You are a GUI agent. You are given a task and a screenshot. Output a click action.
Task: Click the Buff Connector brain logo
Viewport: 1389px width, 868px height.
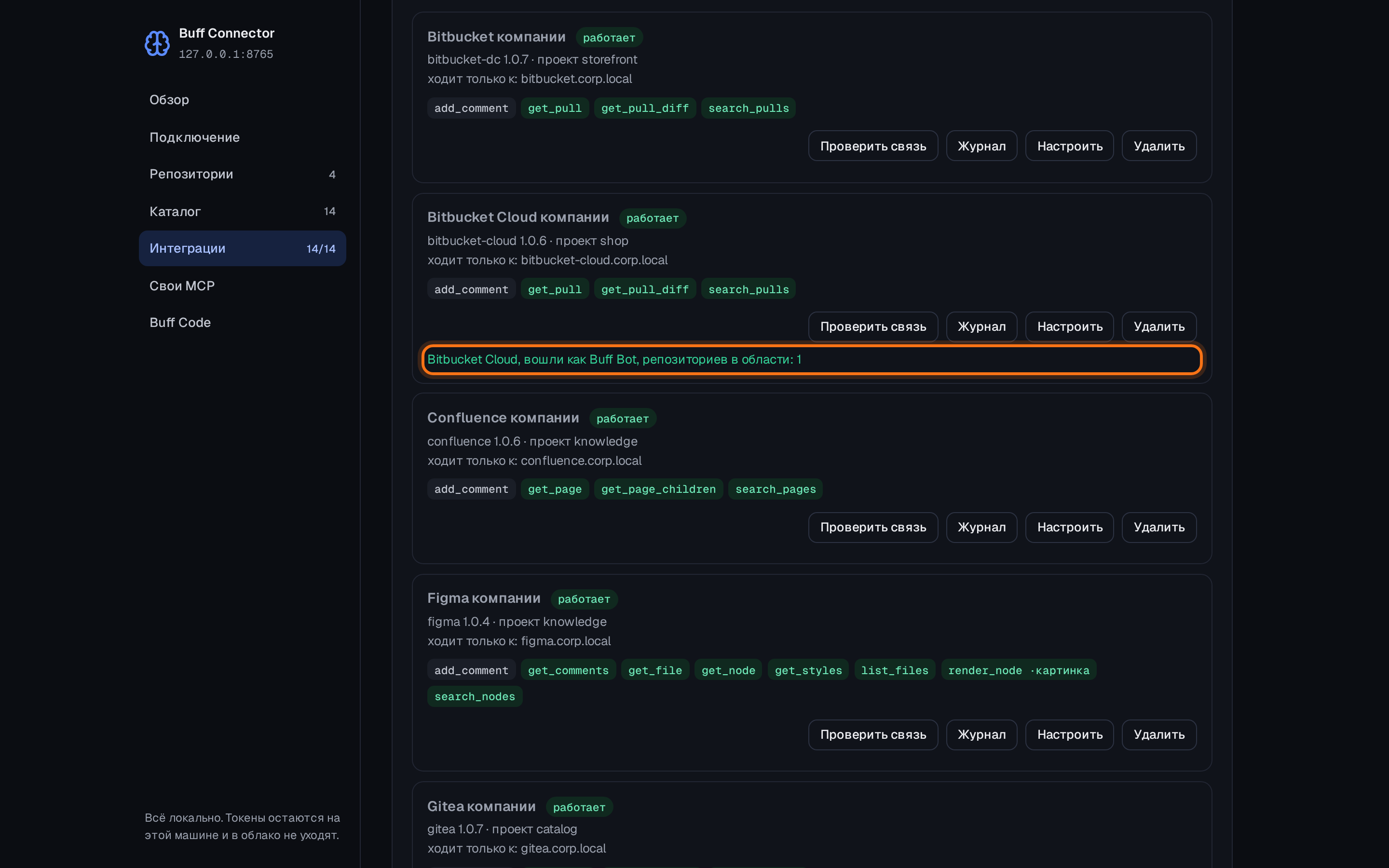pyautogui.click(x=157, y=43)
